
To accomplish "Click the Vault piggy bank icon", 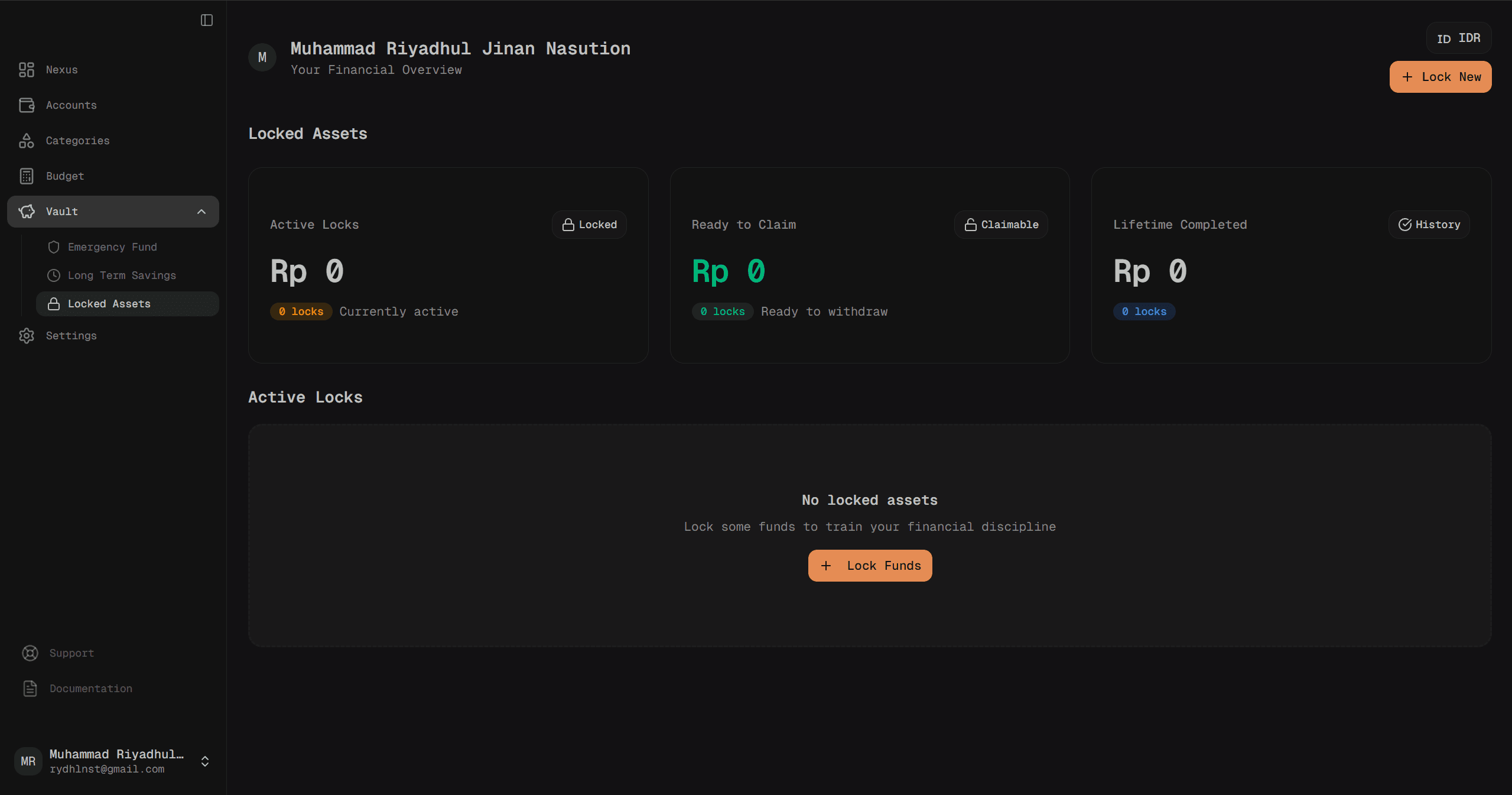I will coord(27,212).
